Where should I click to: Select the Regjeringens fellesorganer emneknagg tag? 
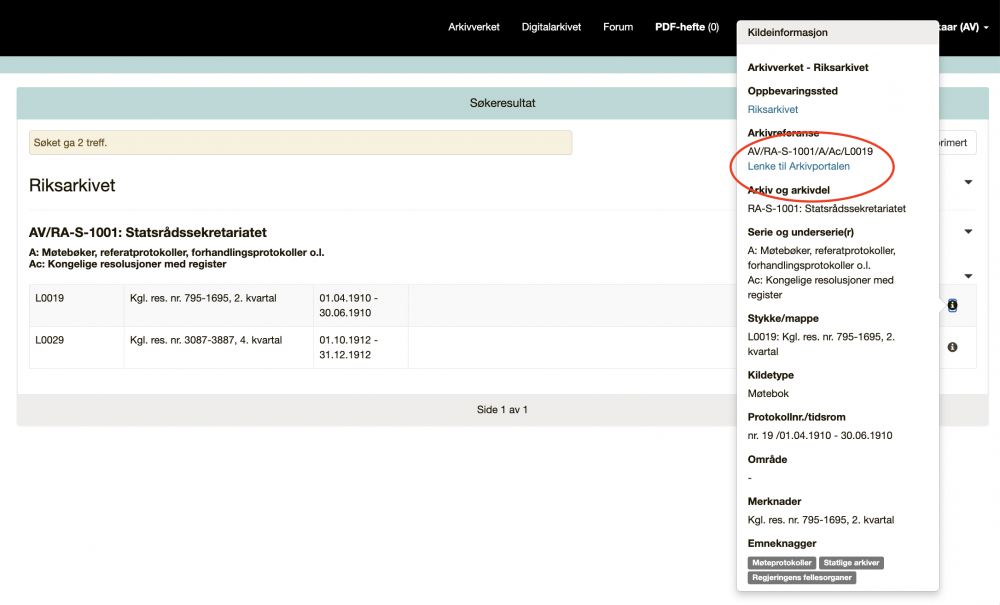coord(801,578)
